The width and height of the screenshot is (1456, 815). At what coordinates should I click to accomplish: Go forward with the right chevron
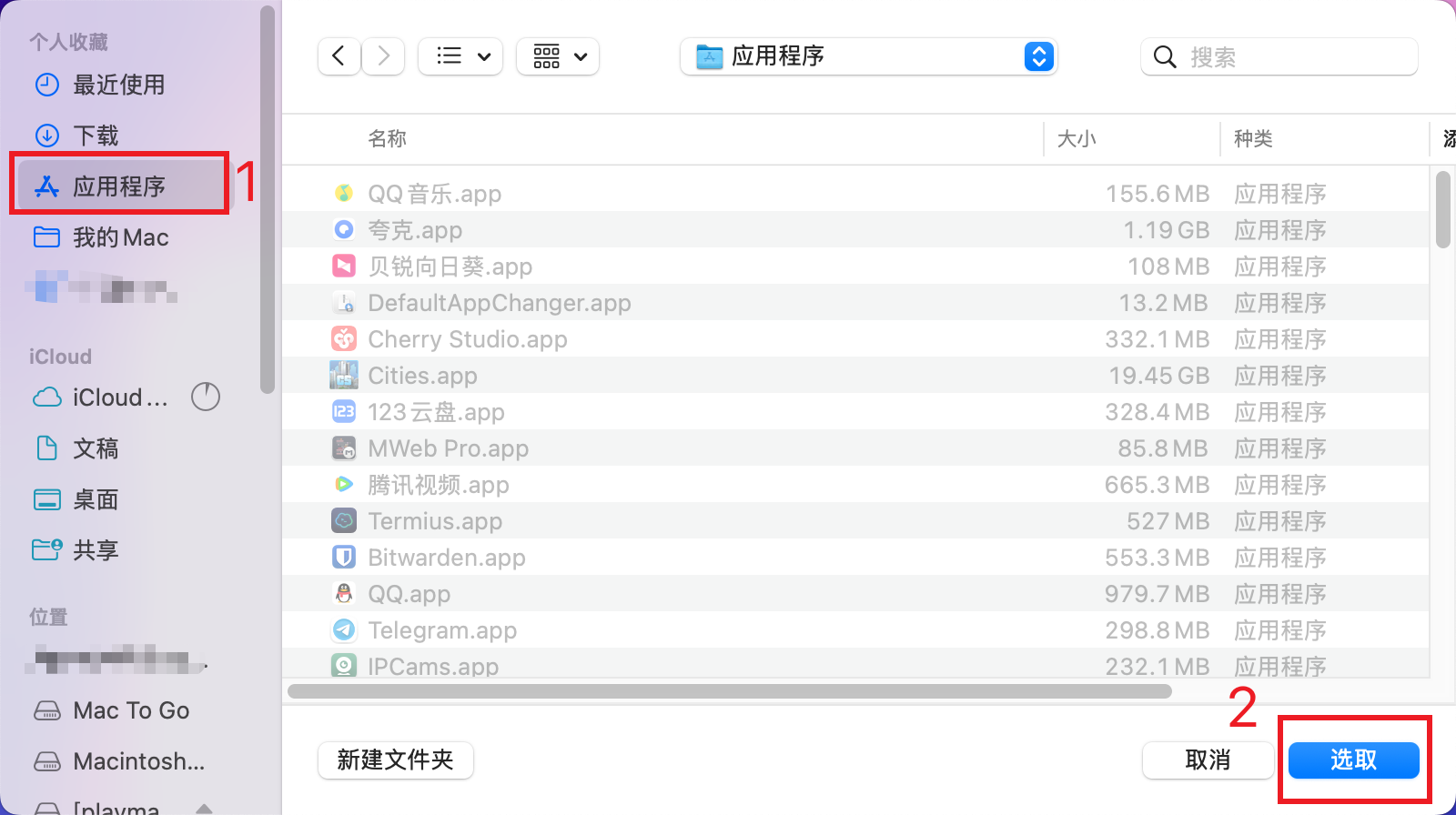click(383, 56)
